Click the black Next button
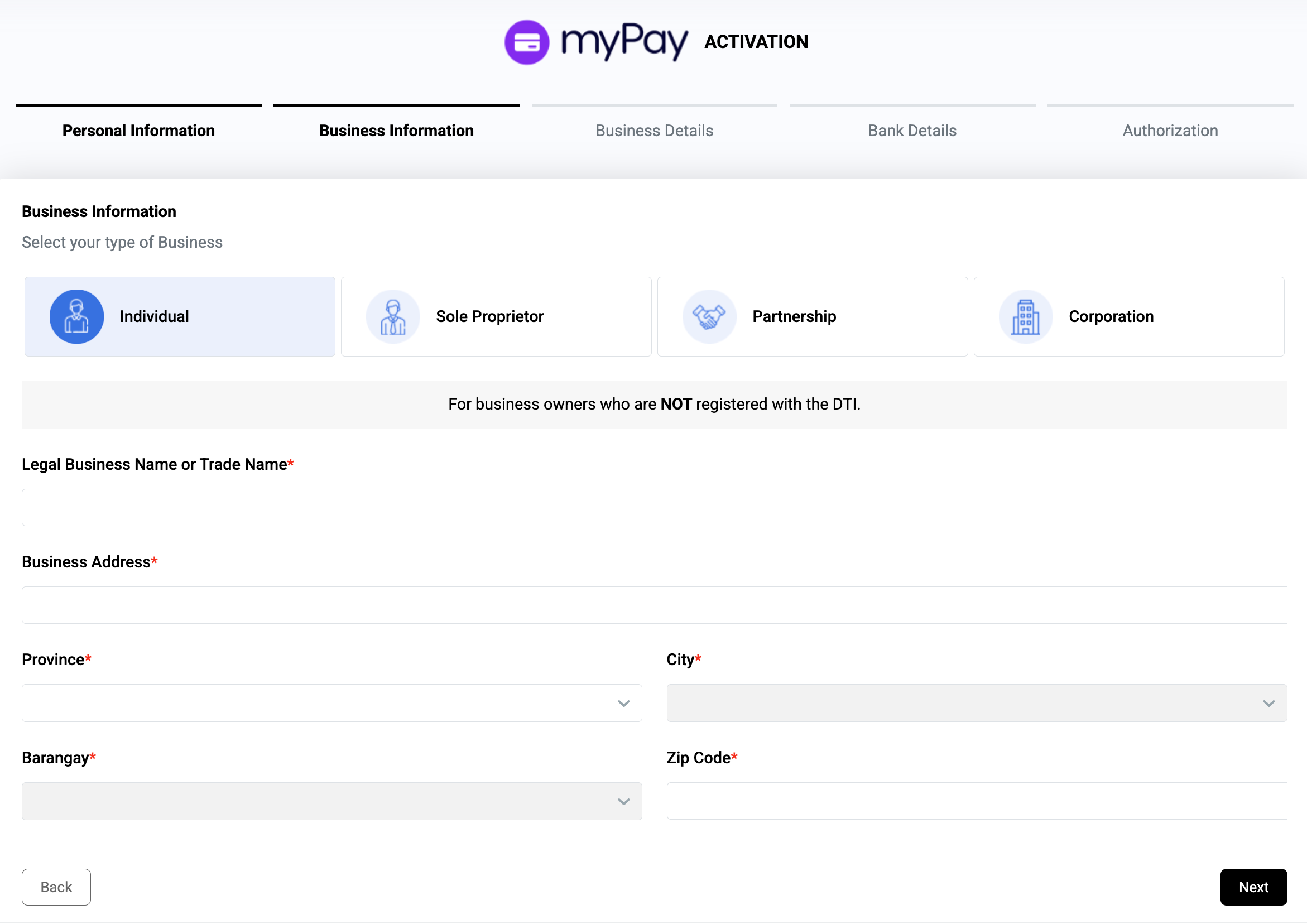Viewport: 1307px width, 924px height. click(x=1253, y=887)
